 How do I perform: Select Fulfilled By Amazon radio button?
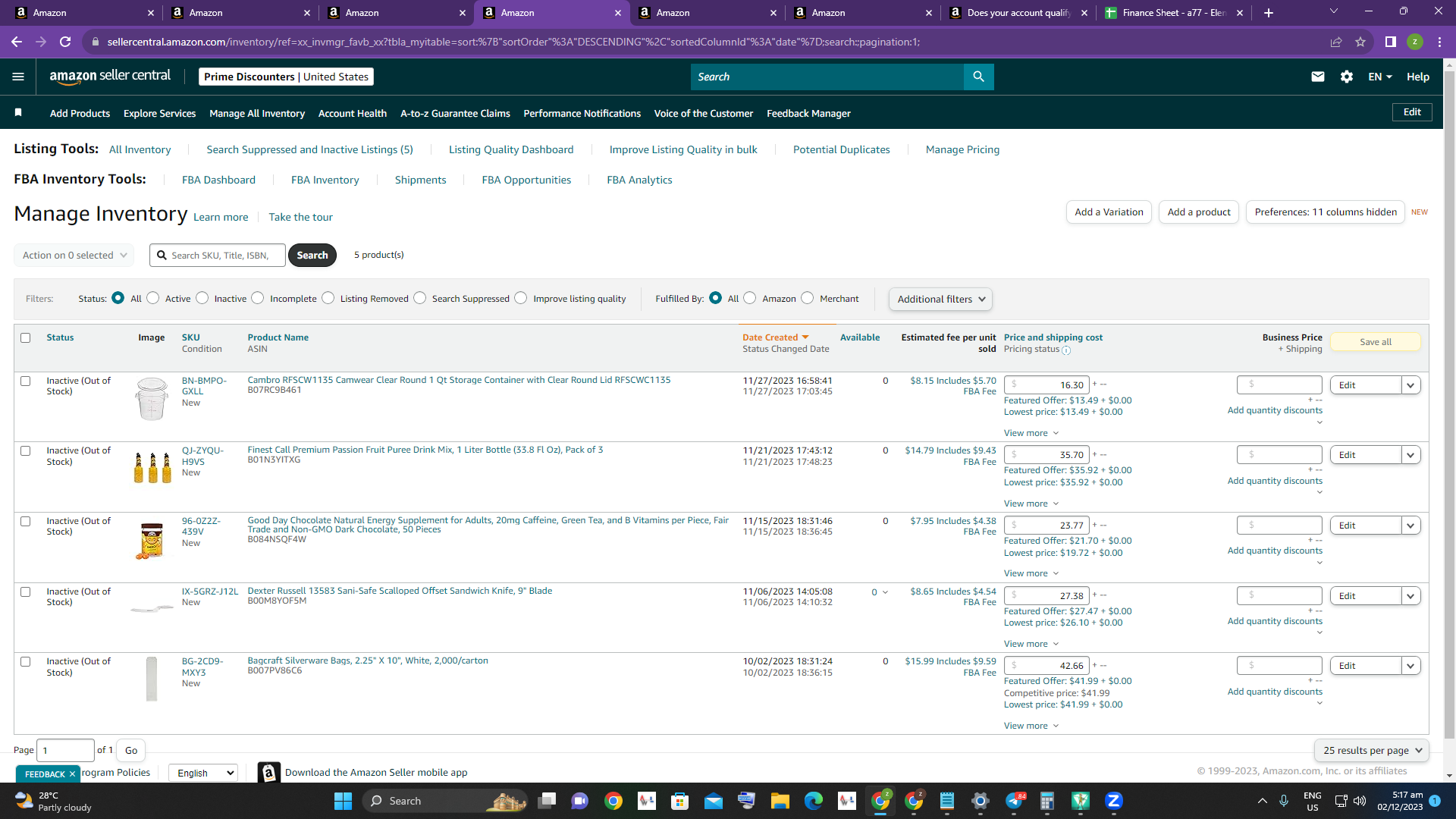coord(750,298)
